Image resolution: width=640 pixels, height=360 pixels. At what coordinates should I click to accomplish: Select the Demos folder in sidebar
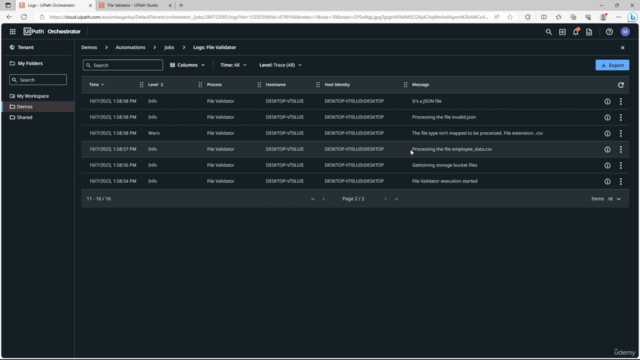pyautogui.click(x=38, y=107)
